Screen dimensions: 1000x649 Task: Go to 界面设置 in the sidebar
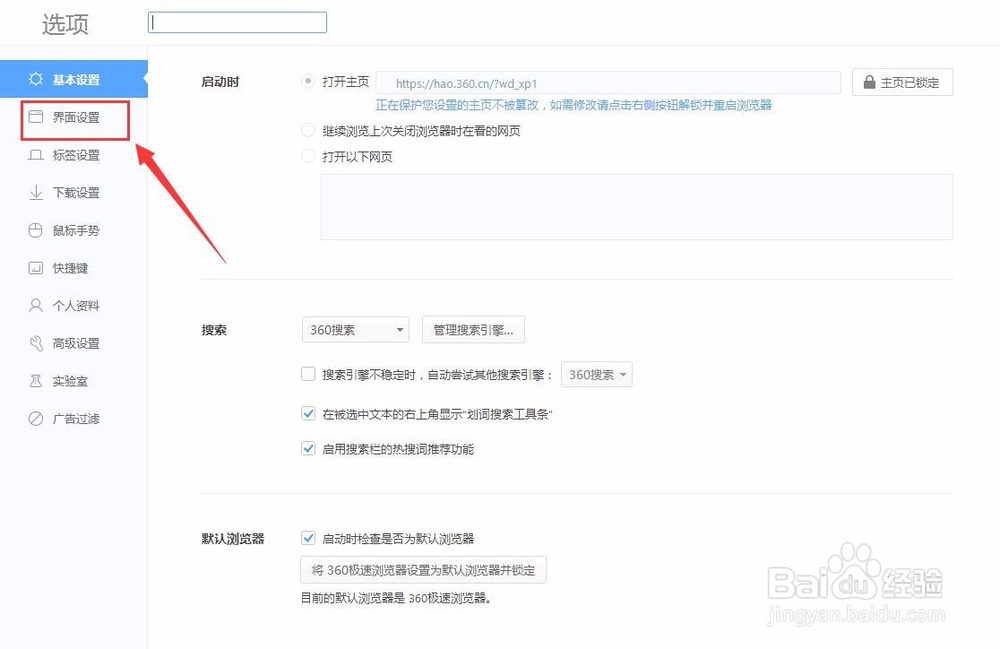pyautogui.click(x=74, y=117)
